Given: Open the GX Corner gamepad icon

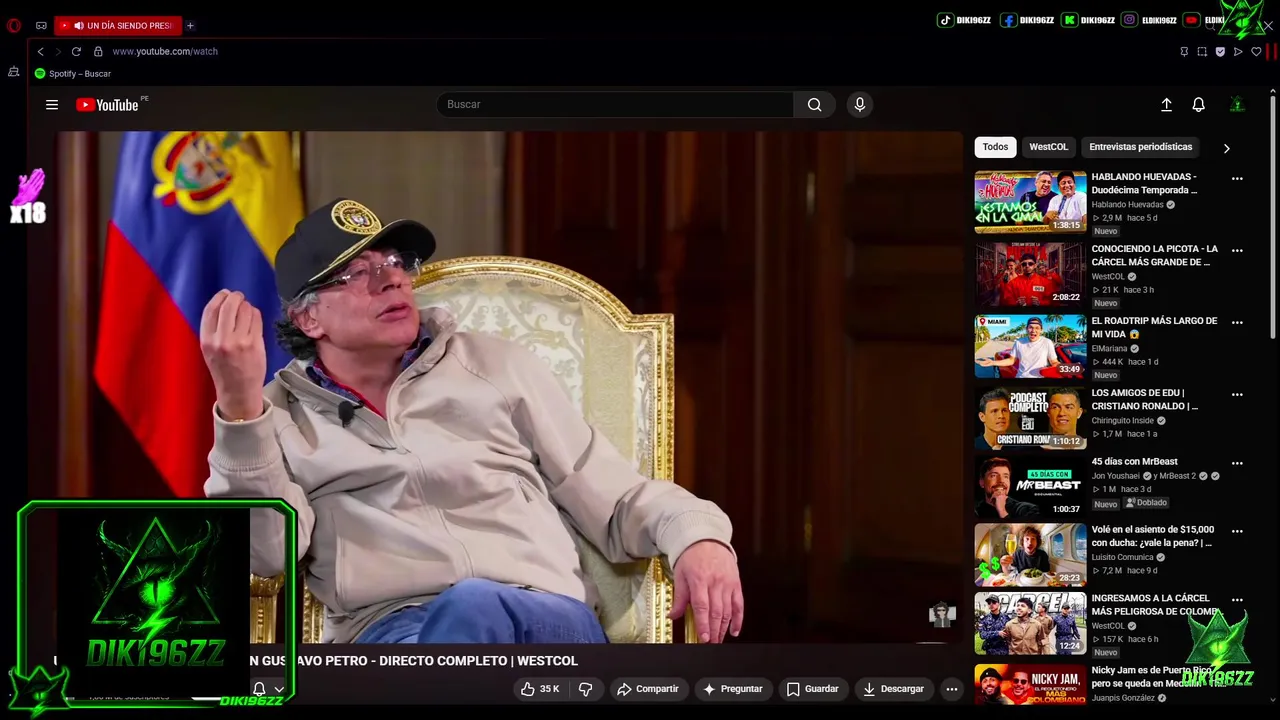Looking at the screenshot, I should point(41,26).
